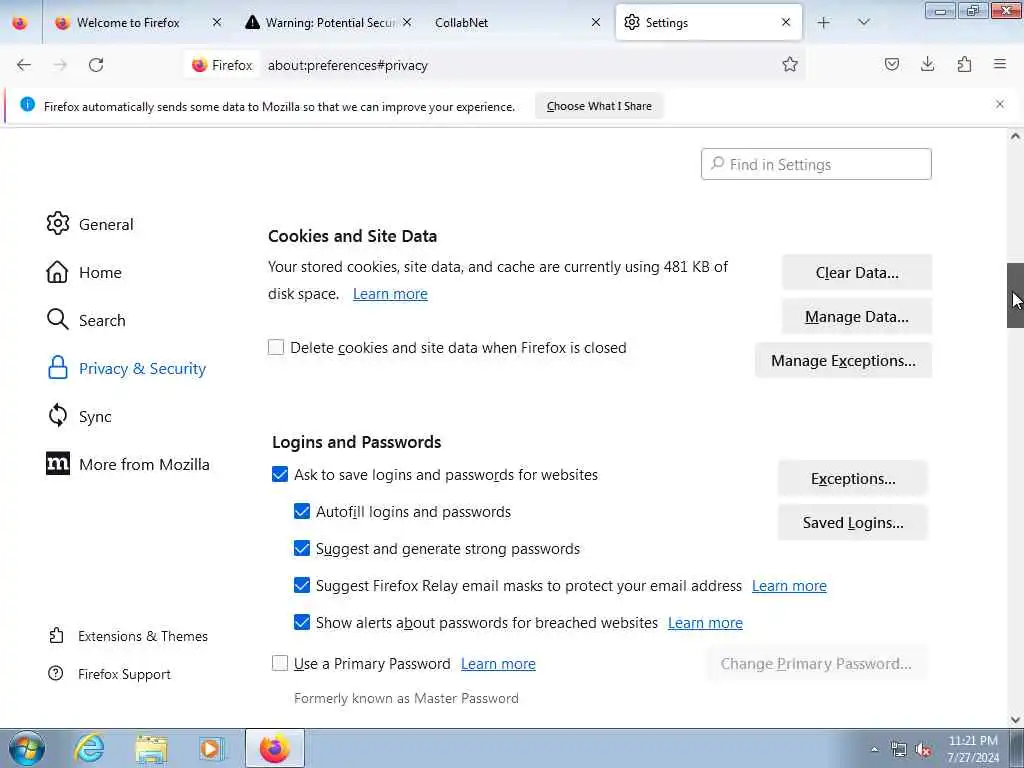Open More from Mozilla category
1024x768 pixels.
128,464
